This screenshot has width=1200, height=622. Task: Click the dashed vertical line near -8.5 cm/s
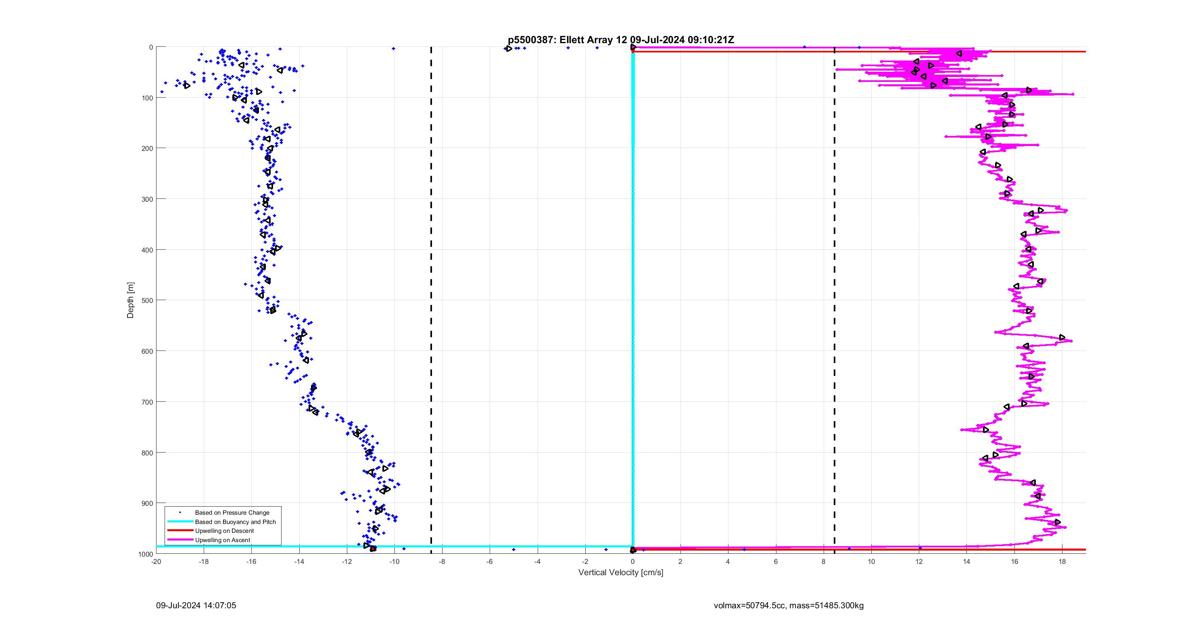(431, 300)
